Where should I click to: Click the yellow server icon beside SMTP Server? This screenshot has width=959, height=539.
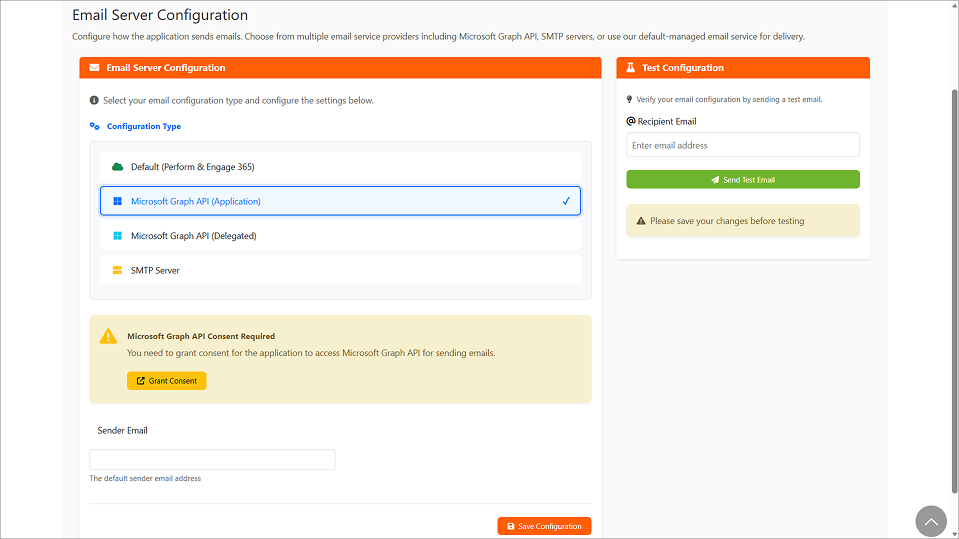(117, 270)
